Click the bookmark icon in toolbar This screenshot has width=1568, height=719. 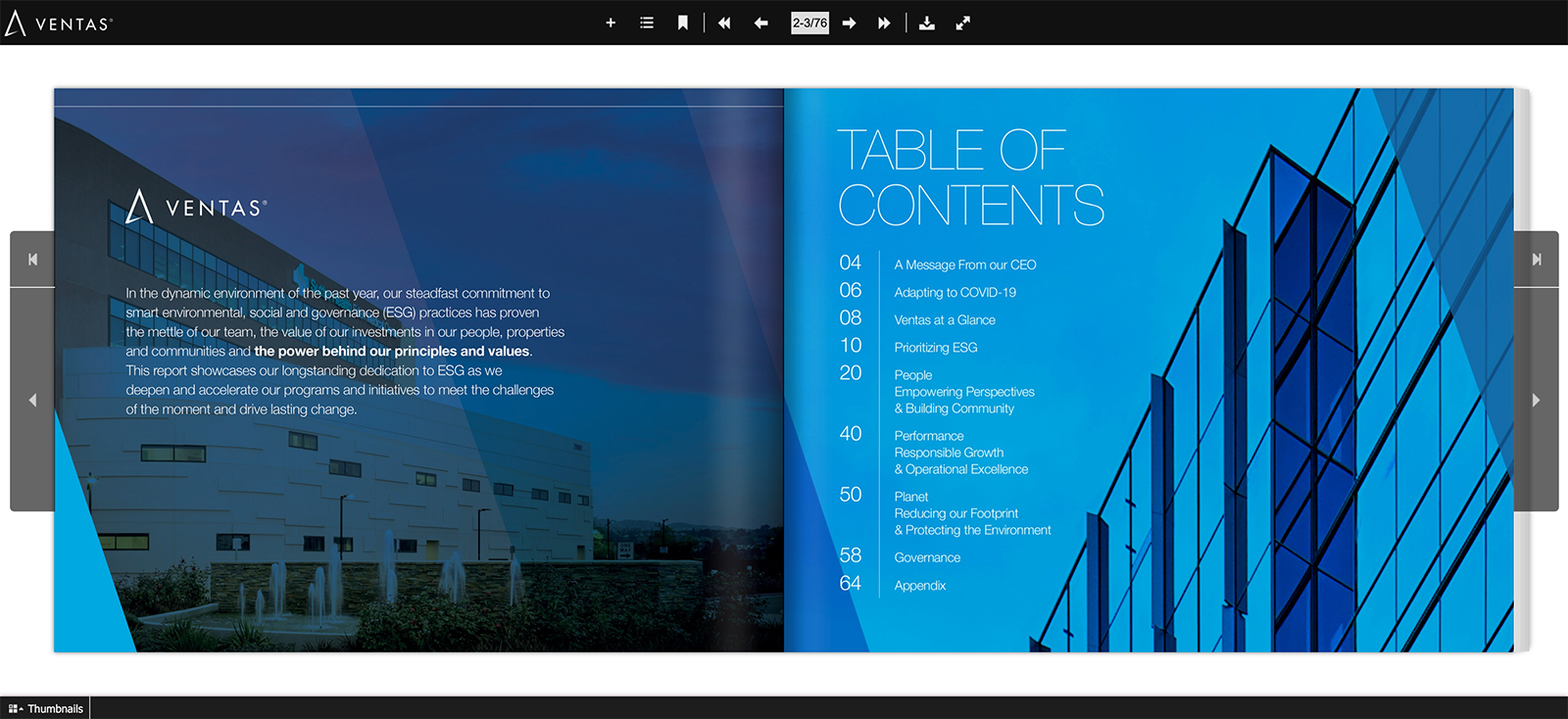683,23
